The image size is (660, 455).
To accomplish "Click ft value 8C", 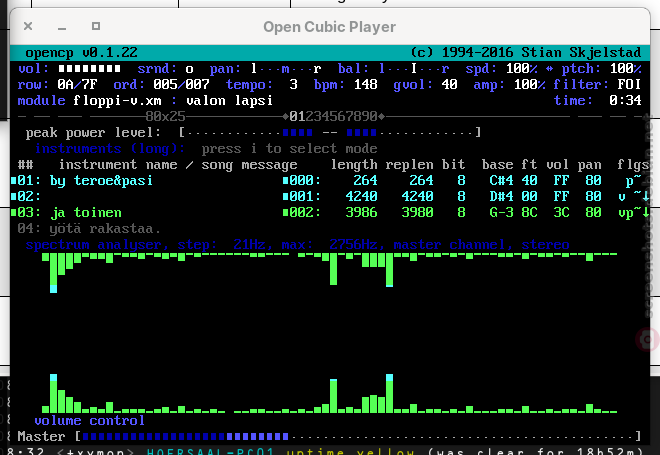I will 529,212.
